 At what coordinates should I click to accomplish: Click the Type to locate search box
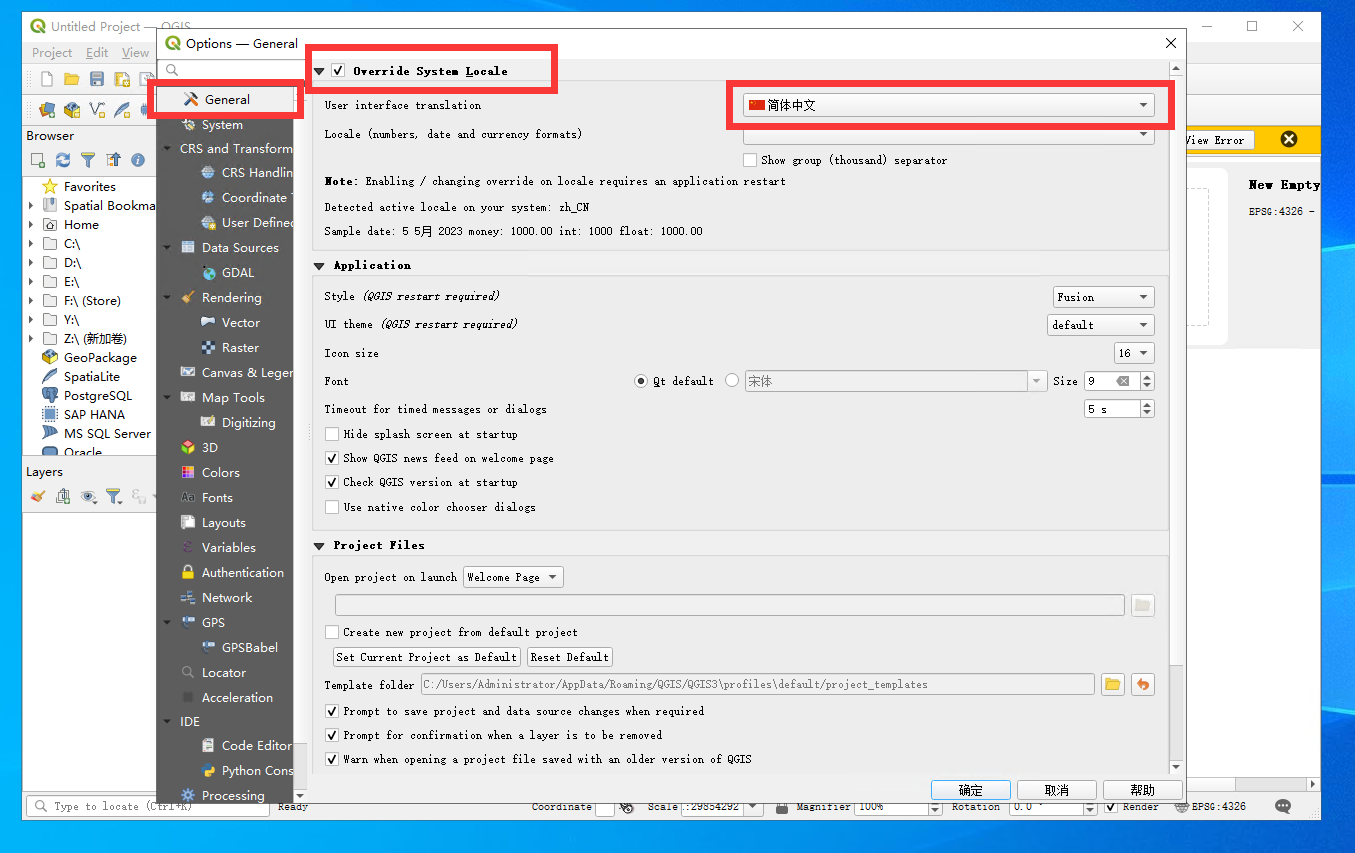(x=147, y=806)
